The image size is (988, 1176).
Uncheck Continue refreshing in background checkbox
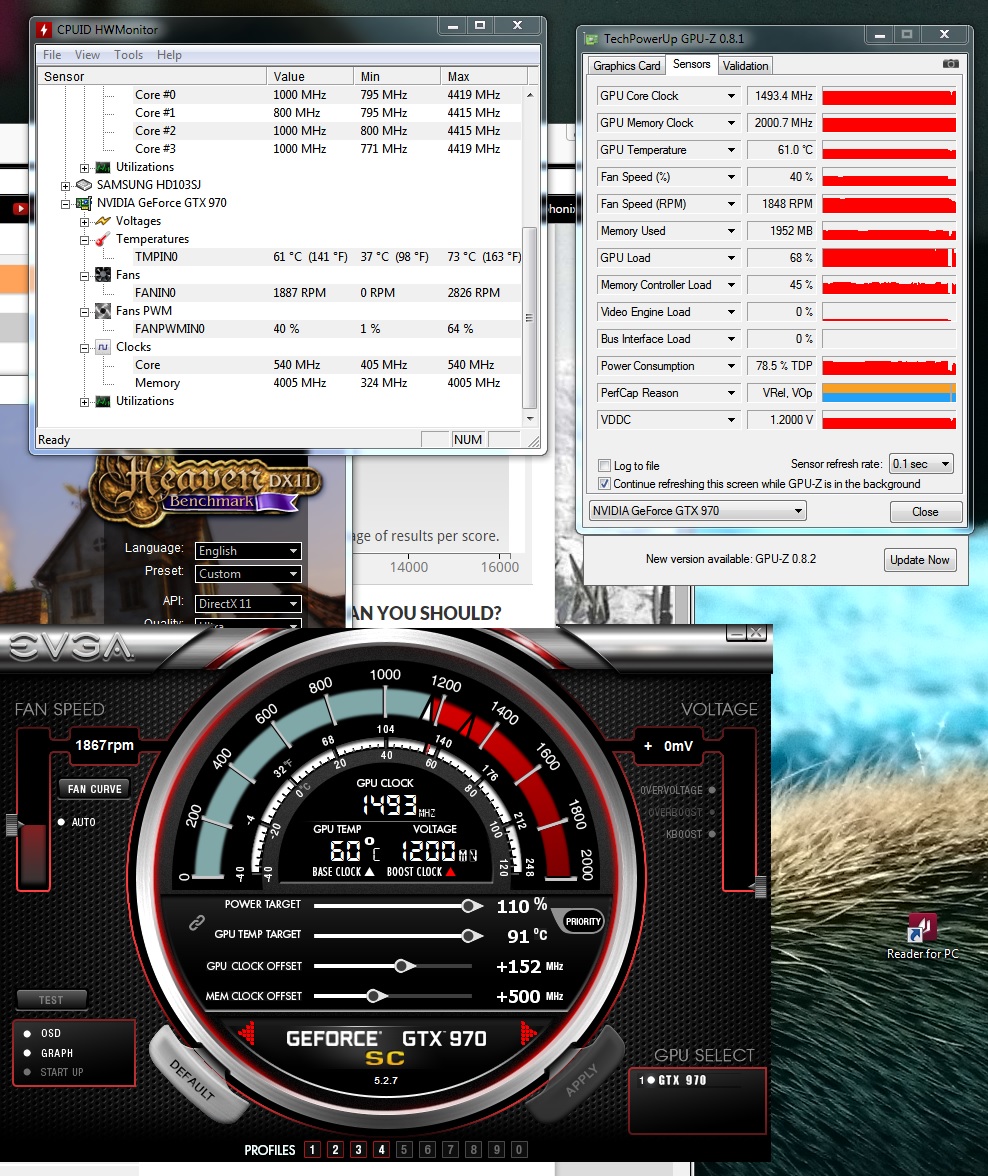(x=604, y=484)
